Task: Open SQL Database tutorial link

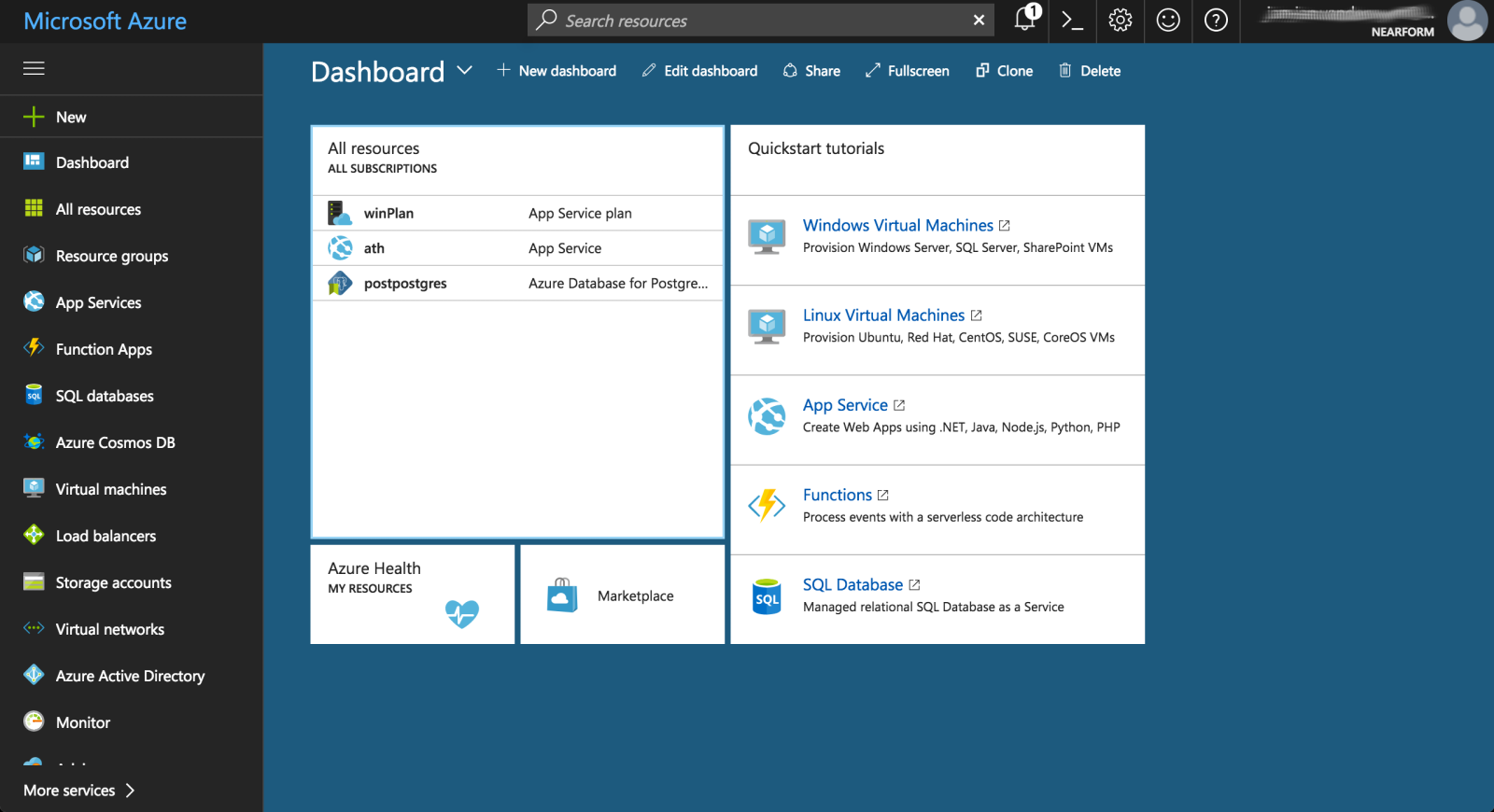Action: [x=853, y=584]
